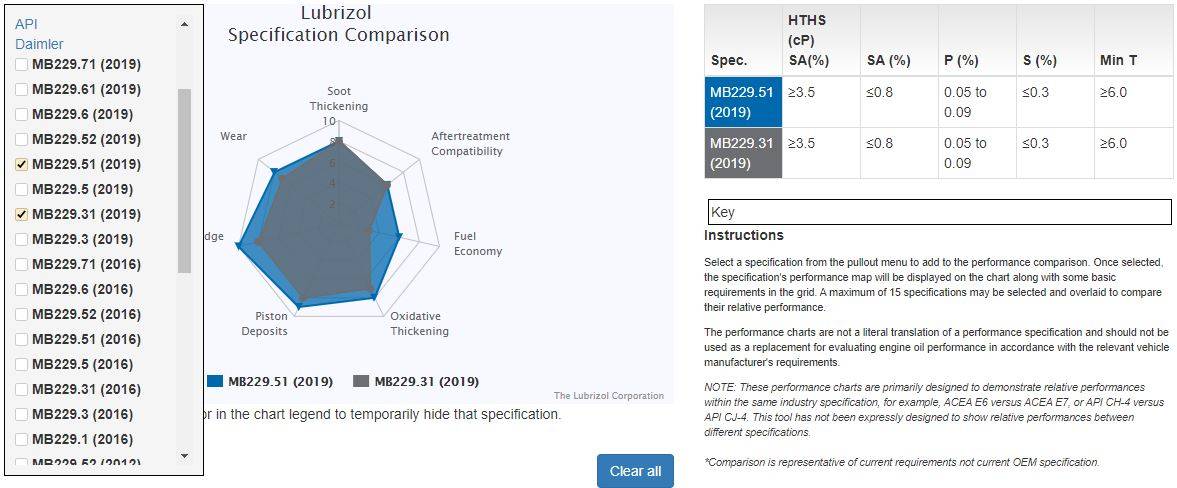1177x488 pixels.
Task: Click the MB229.31 (2019) row header cell
Action: coord(743,153)
